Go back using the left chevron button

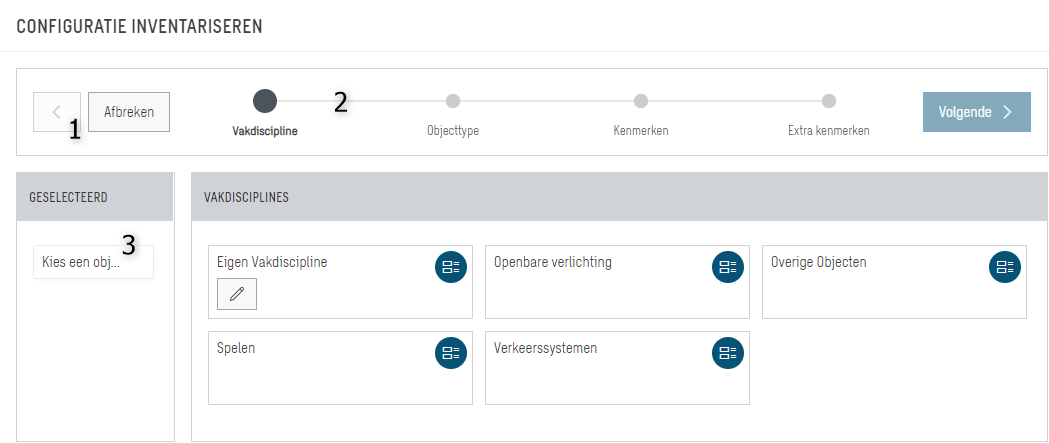point(57,112)
